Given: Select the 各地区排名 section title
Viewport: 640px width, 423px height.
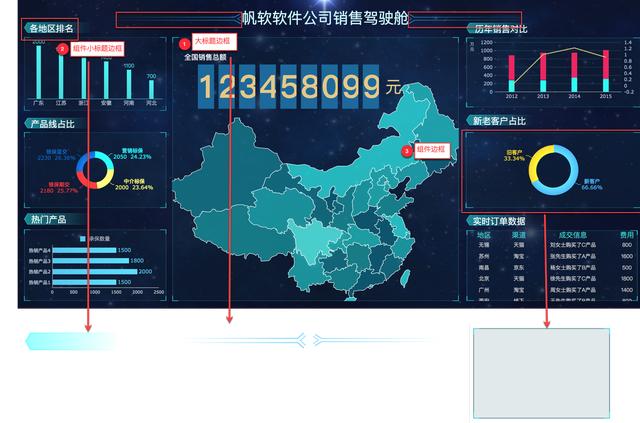Looking at the screenshot, I should tap(51, 29).
